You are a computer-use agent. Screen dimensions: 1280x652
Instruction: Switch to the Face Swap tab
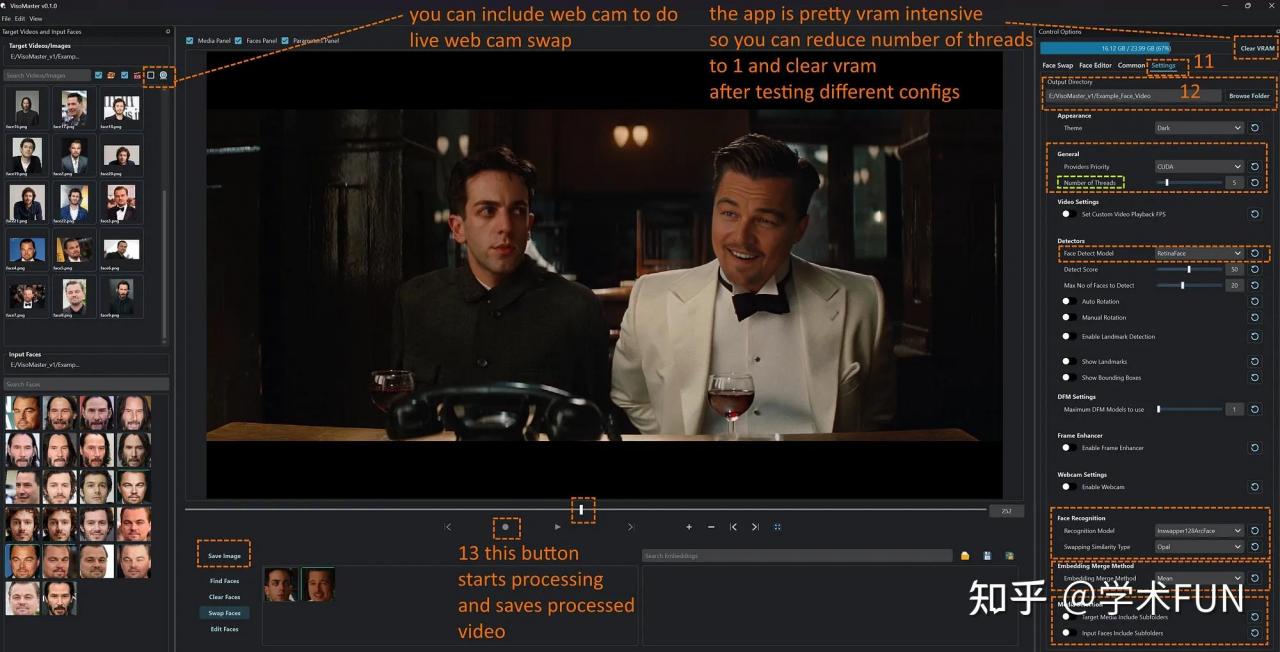pyautogui.click(x=1057, y=65)
